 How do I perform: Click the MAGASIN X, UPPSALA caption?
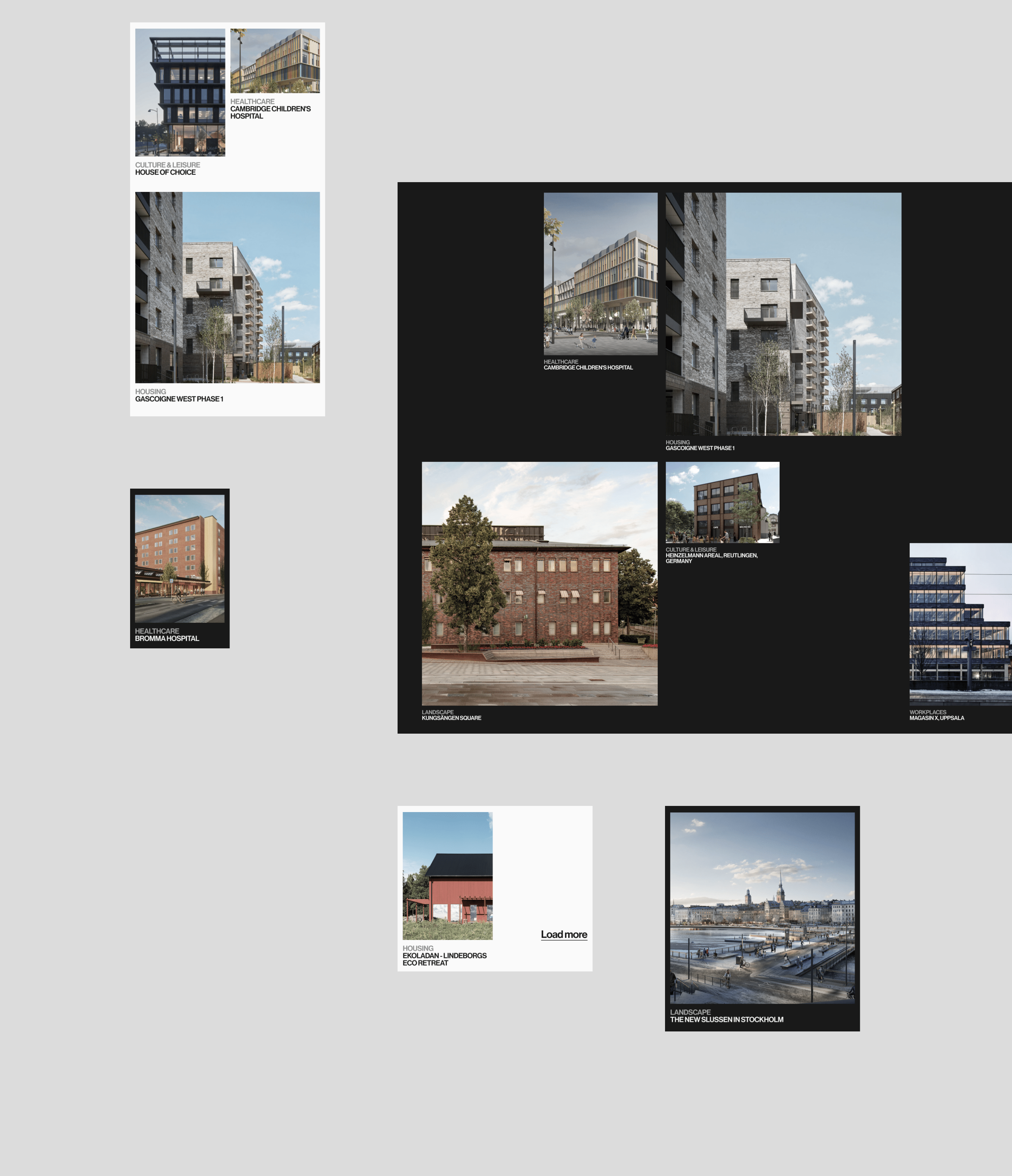click(x=936, y=718)
